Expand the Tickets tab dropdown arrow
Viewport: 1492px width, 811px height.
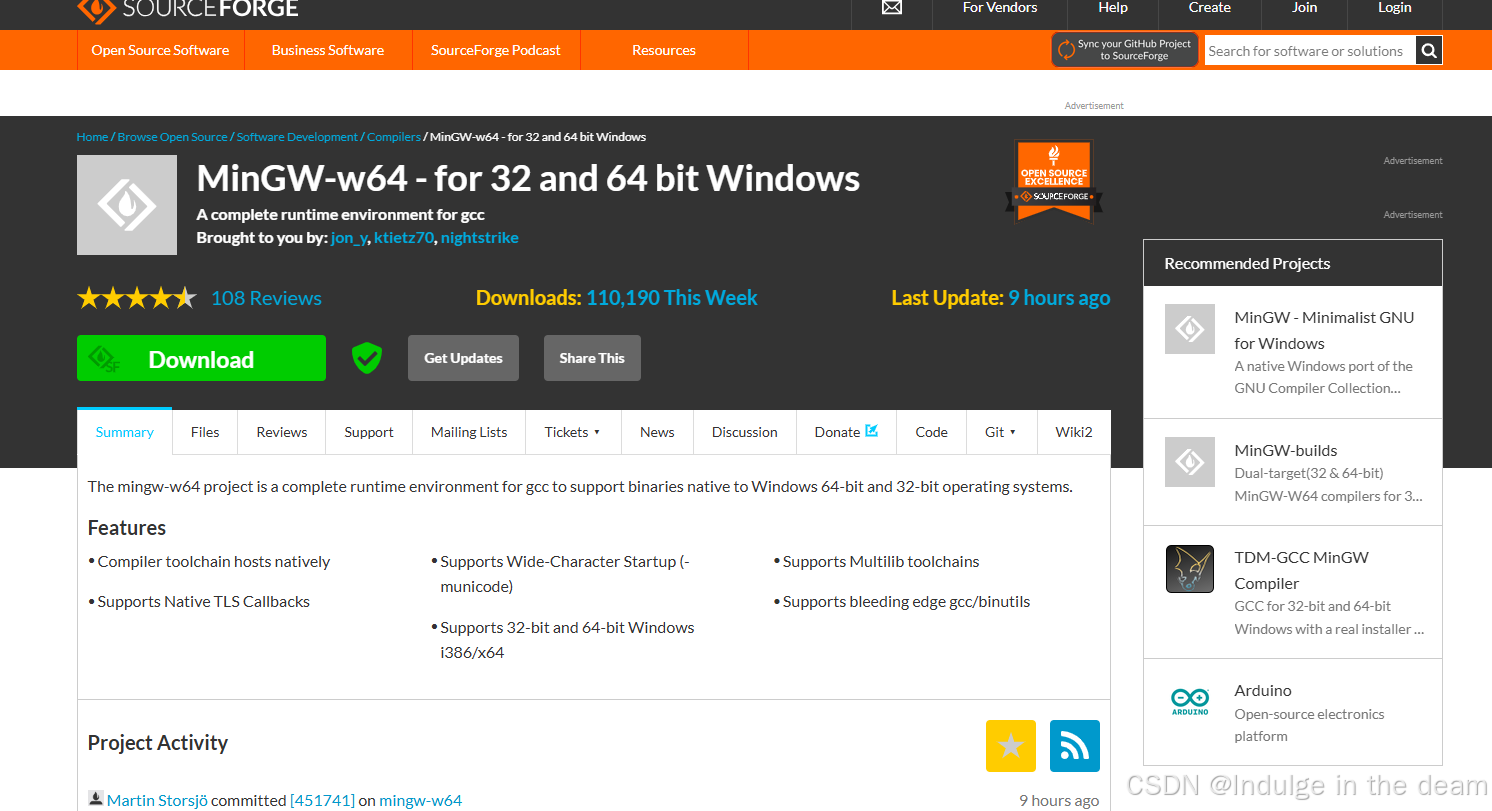[x=597, y=432]
